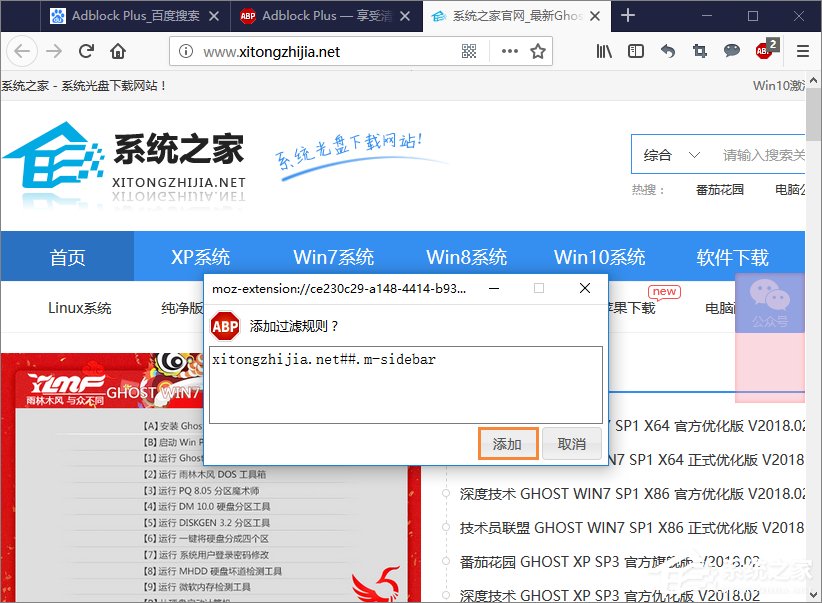
Task: Open the new tab plus button
Action: (x=626, y=16)
